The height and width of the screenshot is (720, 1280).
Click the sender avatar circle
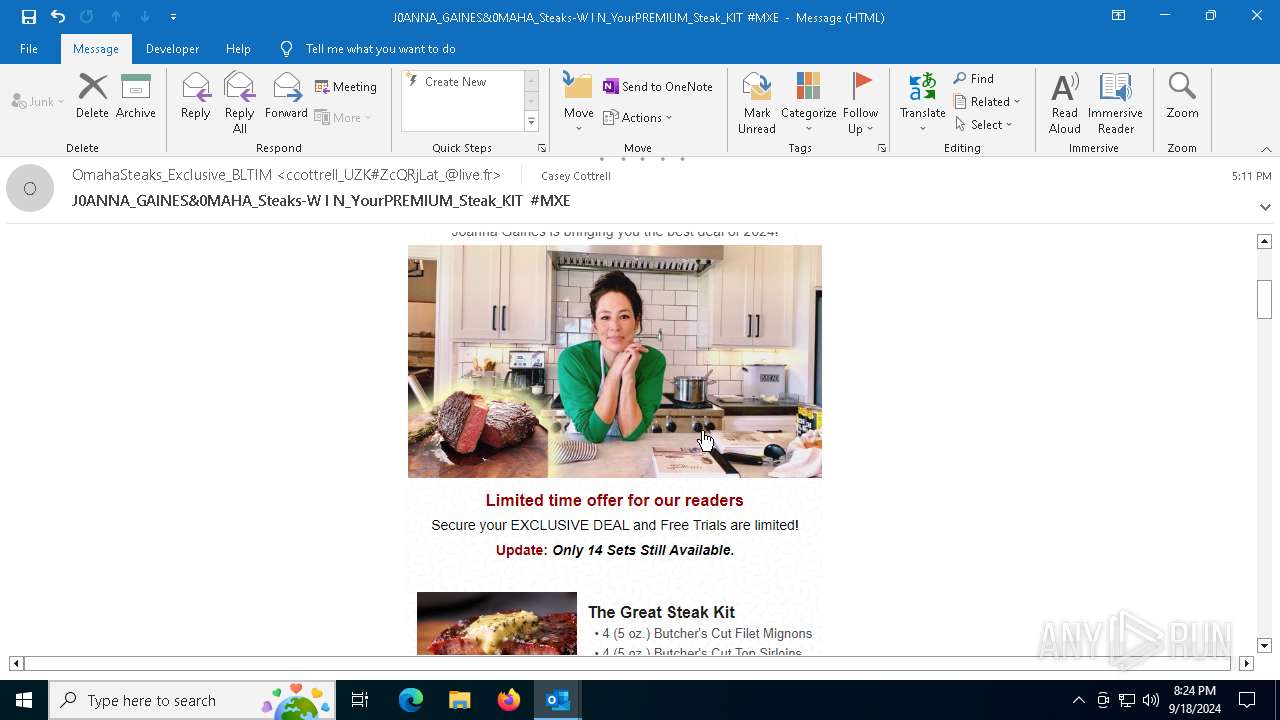(30, 188)
